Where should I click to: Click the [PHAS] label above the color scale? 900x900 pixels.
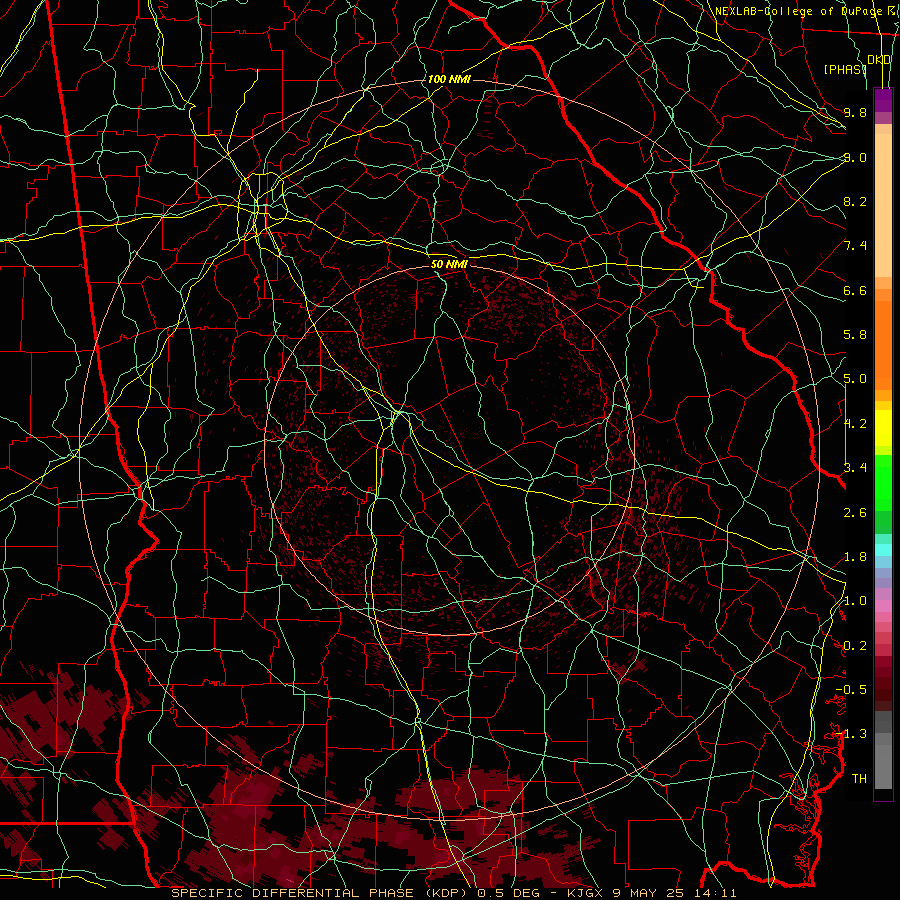[845, 69]
